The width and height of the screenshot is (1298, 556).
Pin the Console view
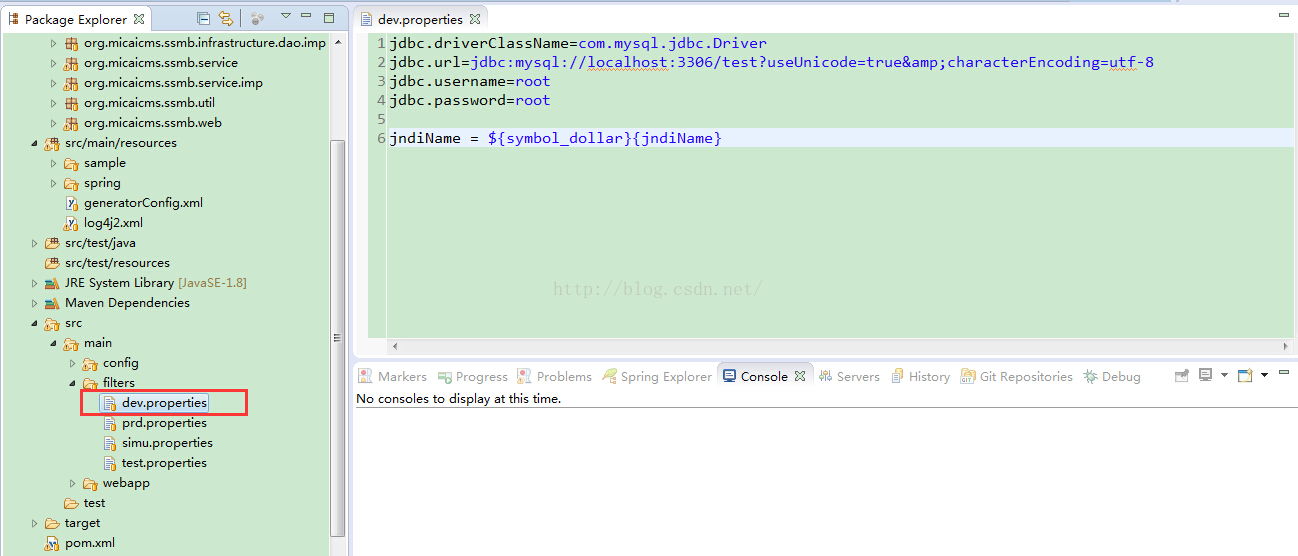click(1181, 376)
